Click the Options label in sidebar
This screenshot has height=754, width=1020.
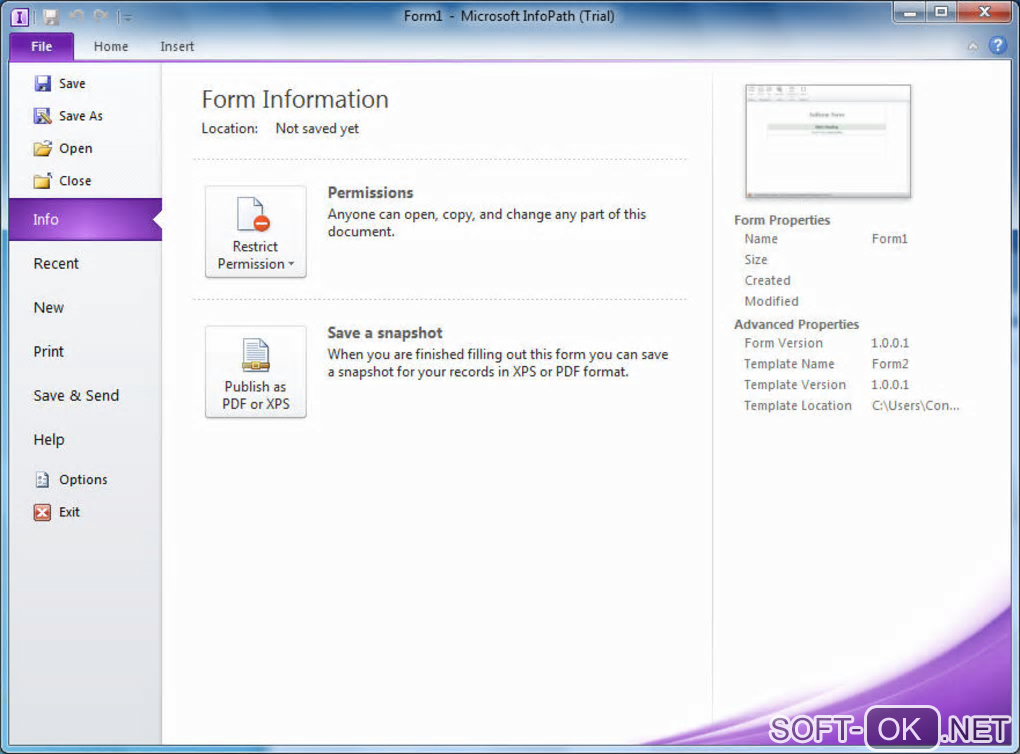[83, 479]
